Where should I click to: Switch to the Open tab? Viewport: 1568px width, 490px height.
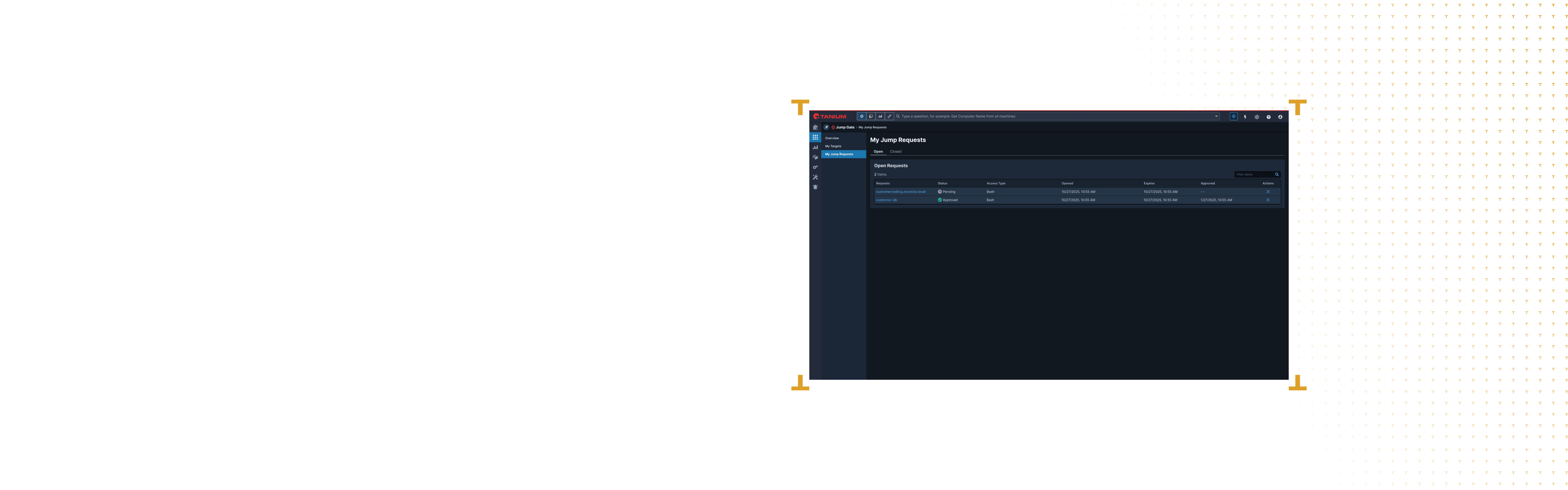tap(878, 151)
